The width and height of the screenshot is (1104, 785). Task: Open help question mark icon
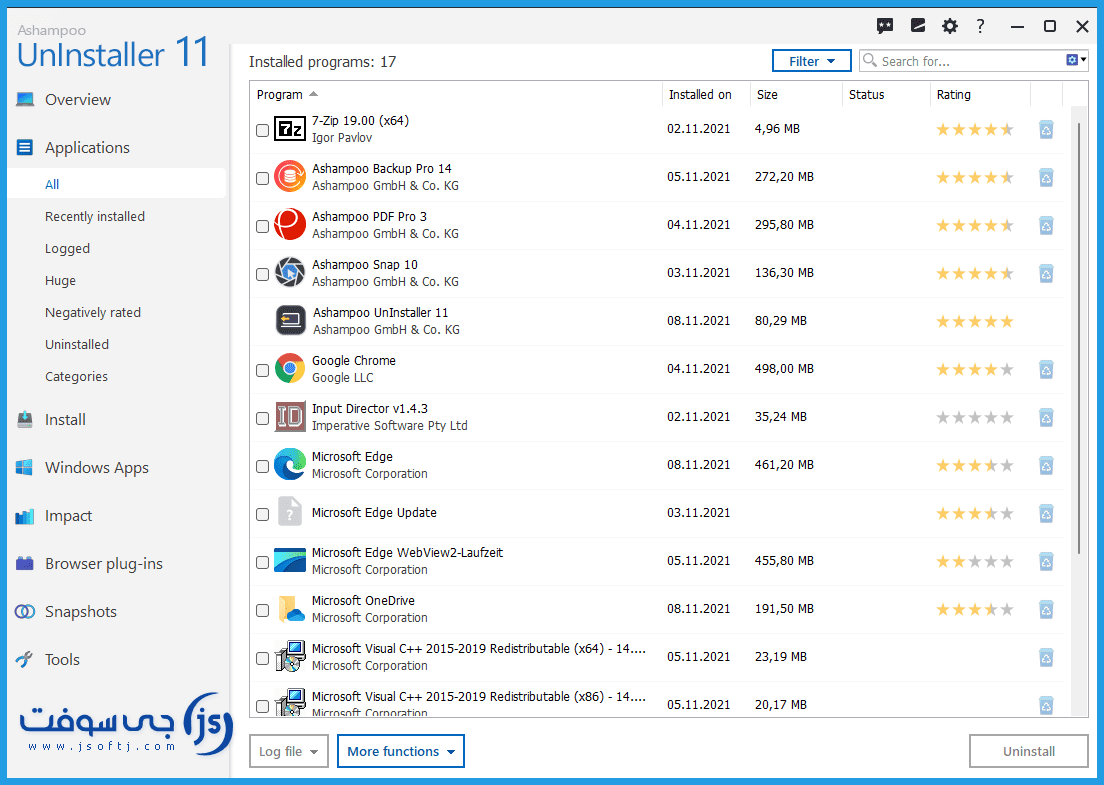point(980,26)
